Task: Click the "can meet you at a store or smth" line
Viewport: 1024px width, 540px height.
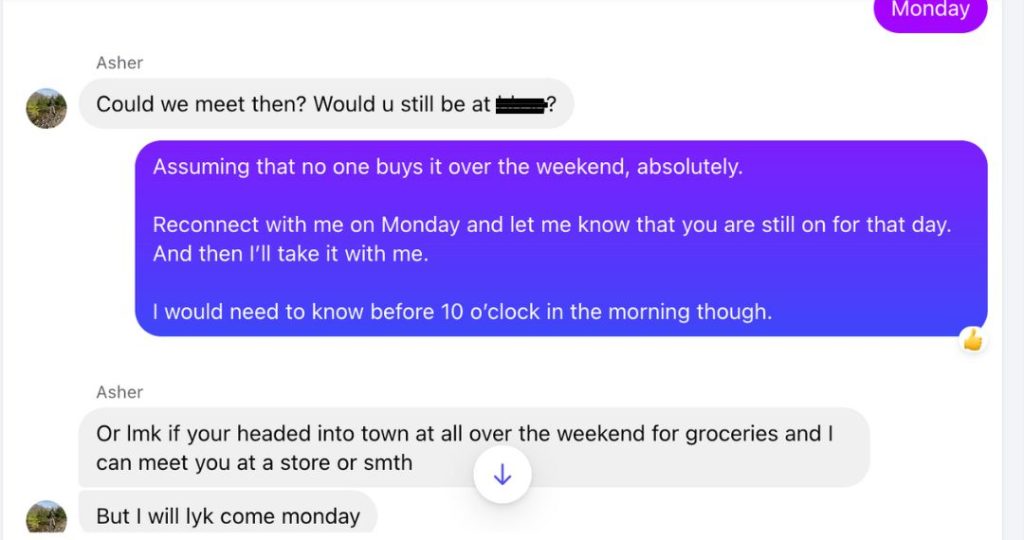Action: click(254, 463)
